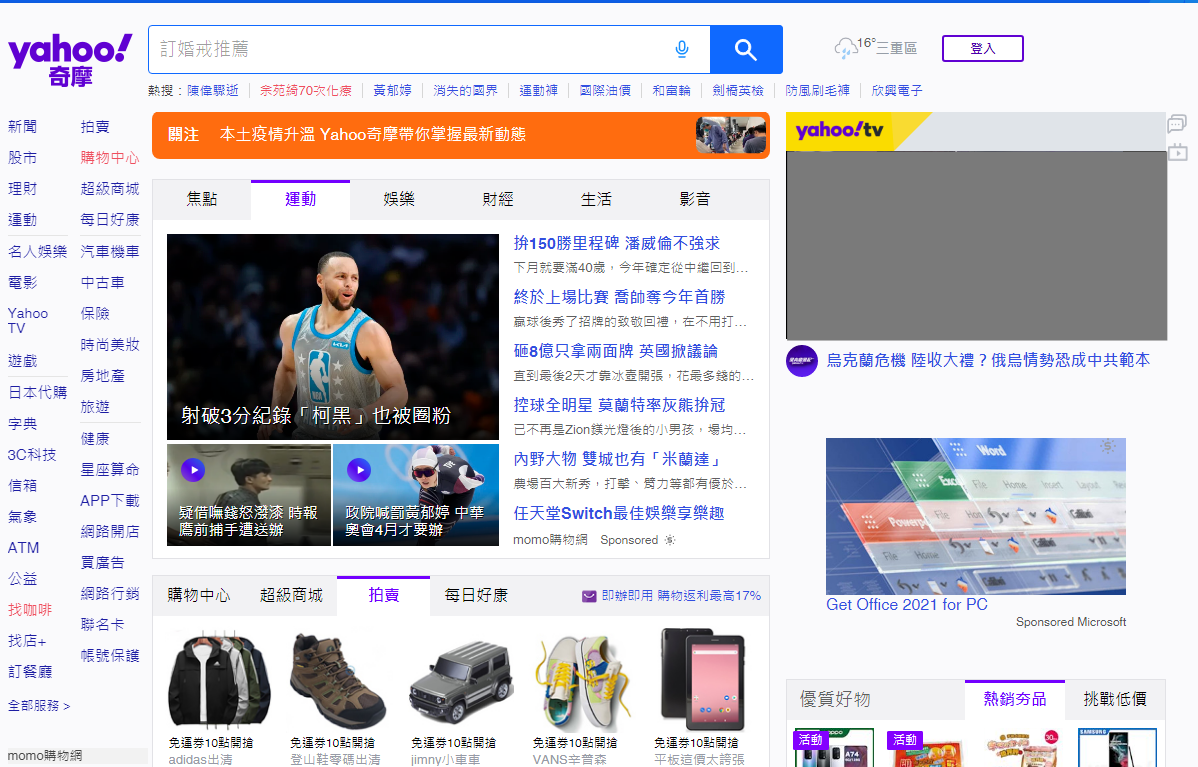Click the trending search 陳偉鄹逝

213,91
